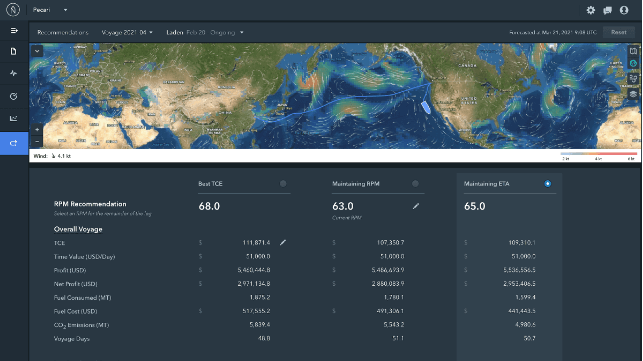Zoom out on the map
The height and width of the screenshot is (361, 643).
click(37, 141)
